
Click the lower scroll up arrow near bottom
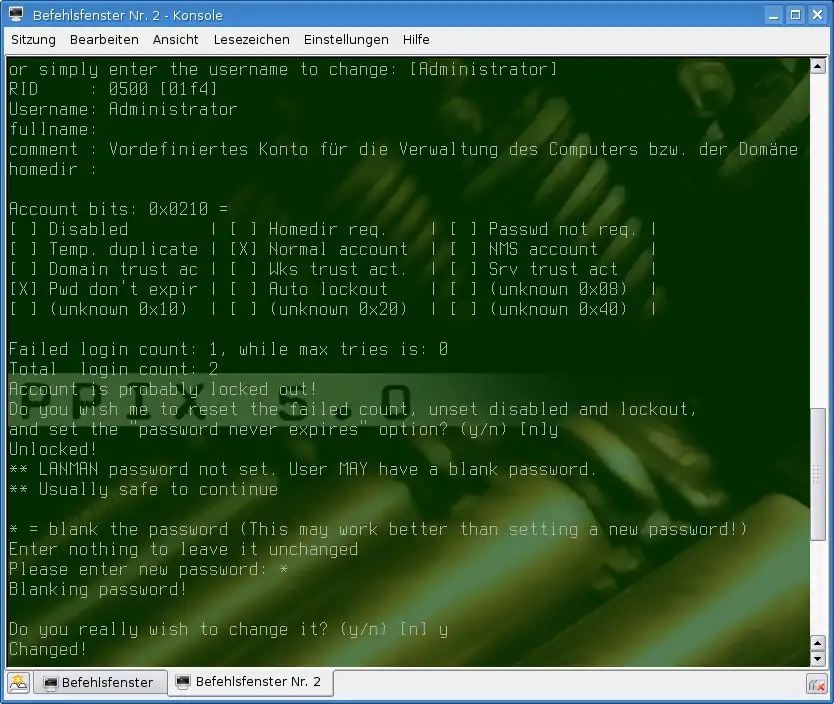tap(818, 643)
